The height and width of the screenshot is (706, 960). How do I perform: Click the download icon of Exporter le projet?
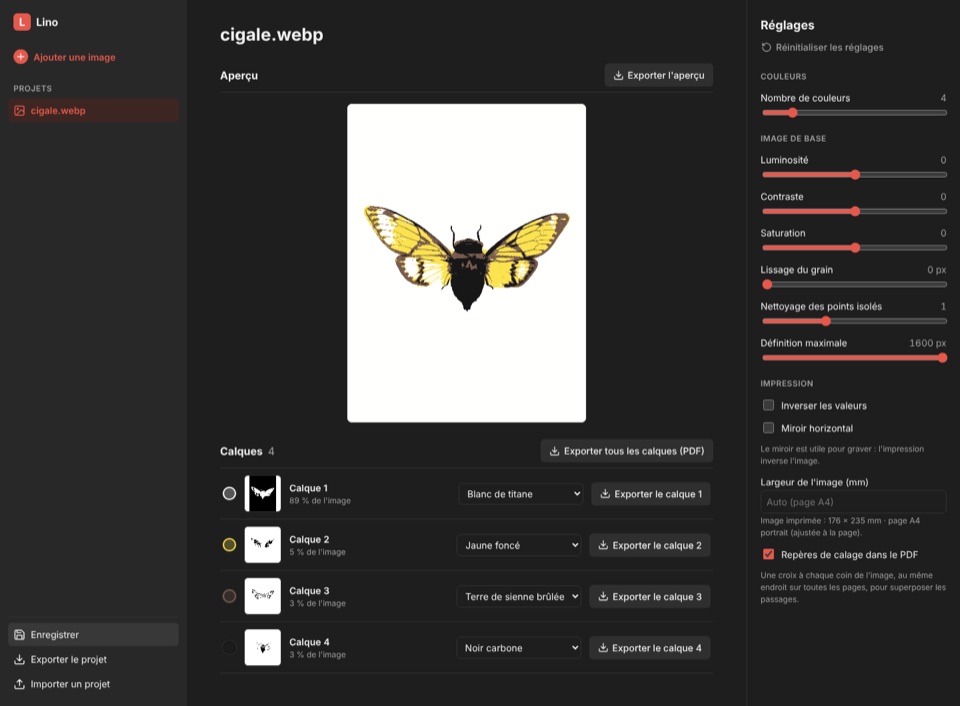tap(20, 659)
